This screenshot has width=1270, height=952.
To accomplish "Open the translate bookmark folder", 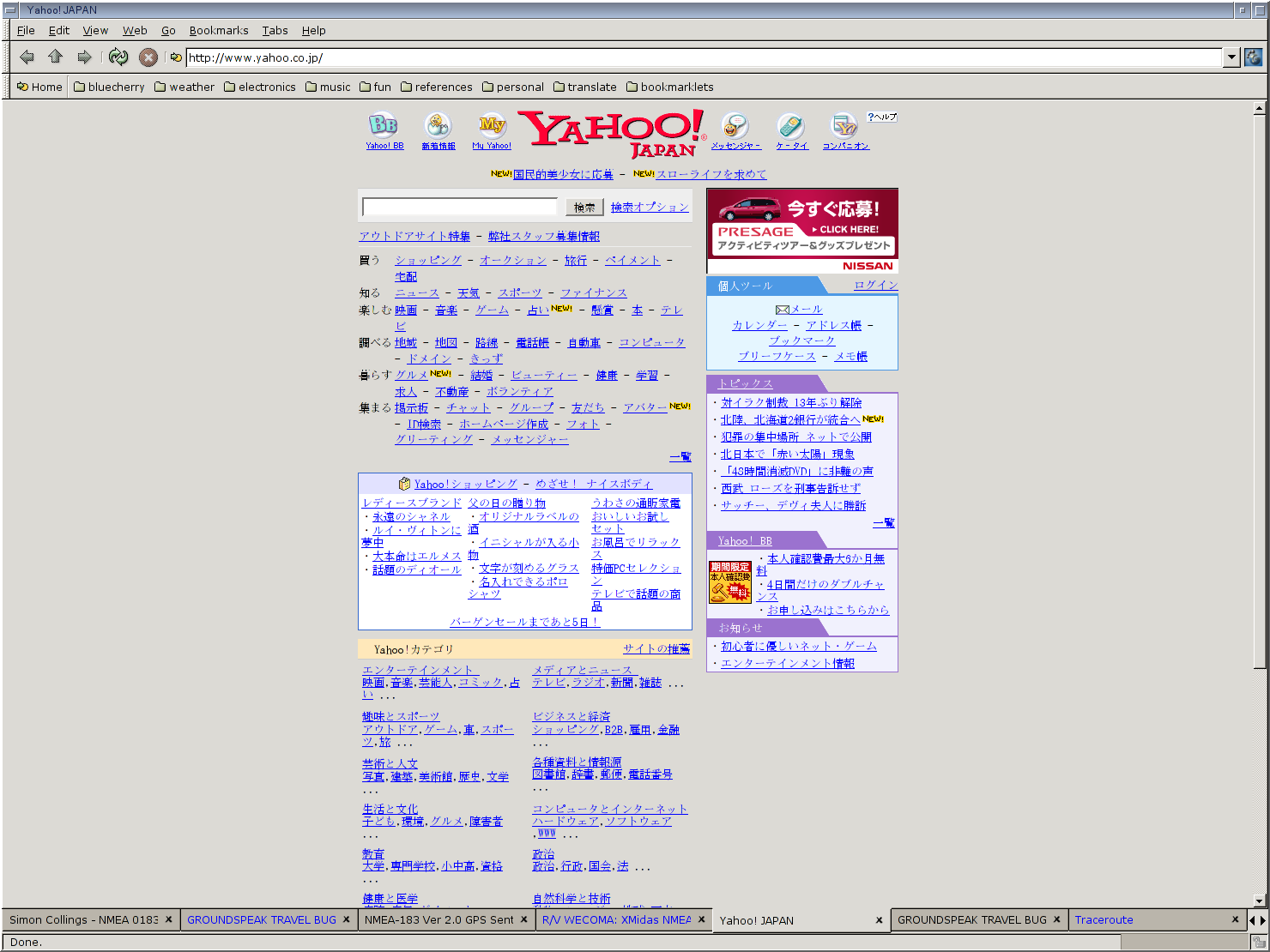I will [585, 87].
